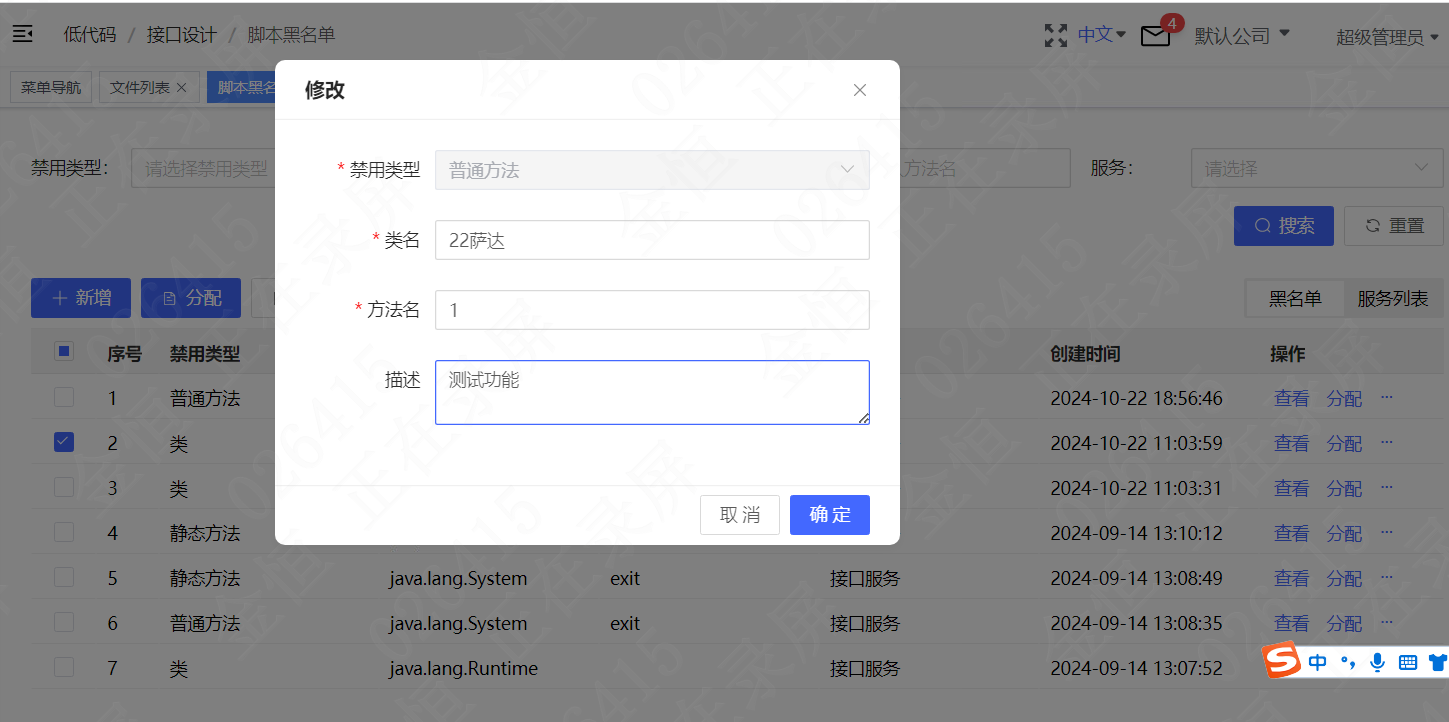
Task: Open more actions for row 4
Action: 1386,532
